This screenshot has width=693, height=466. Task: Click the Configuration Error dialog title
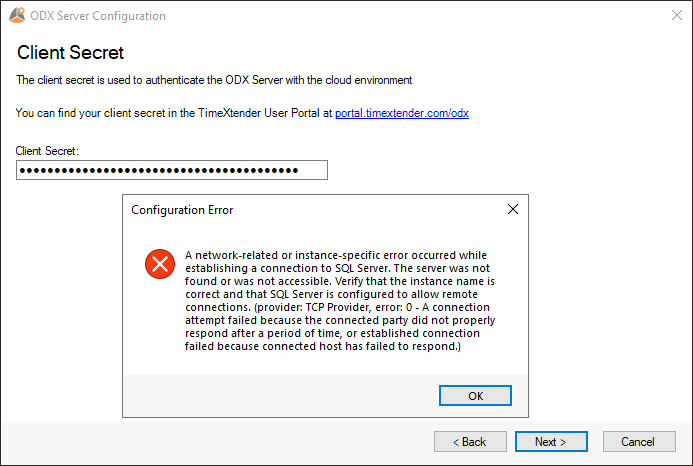point(182,210)
